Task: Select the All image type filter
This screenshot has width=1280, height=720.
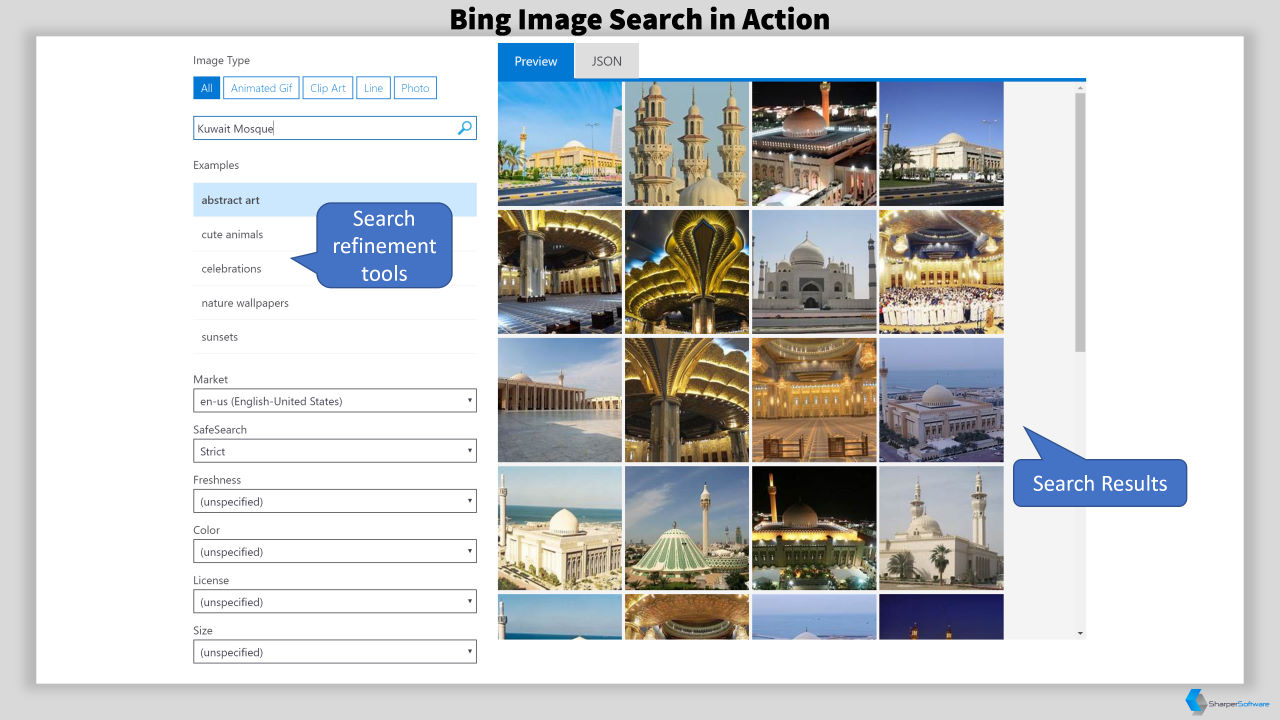Action: pos(206,88)
